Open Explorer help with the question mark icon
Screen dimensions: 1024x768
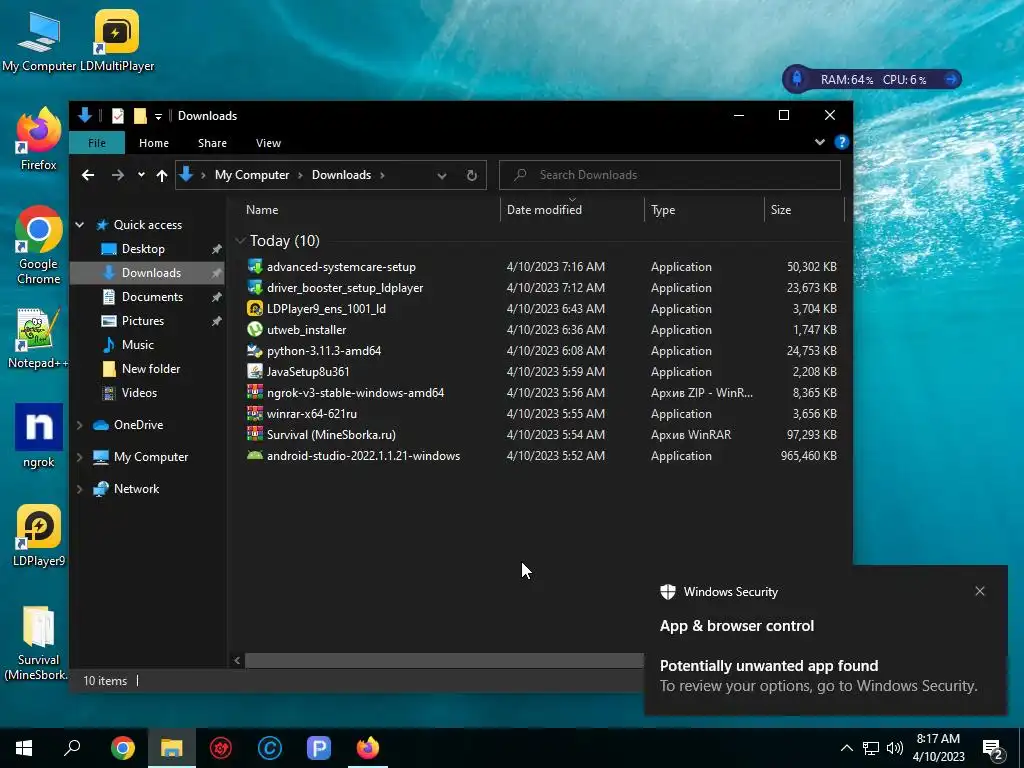(x=842, y=142)
